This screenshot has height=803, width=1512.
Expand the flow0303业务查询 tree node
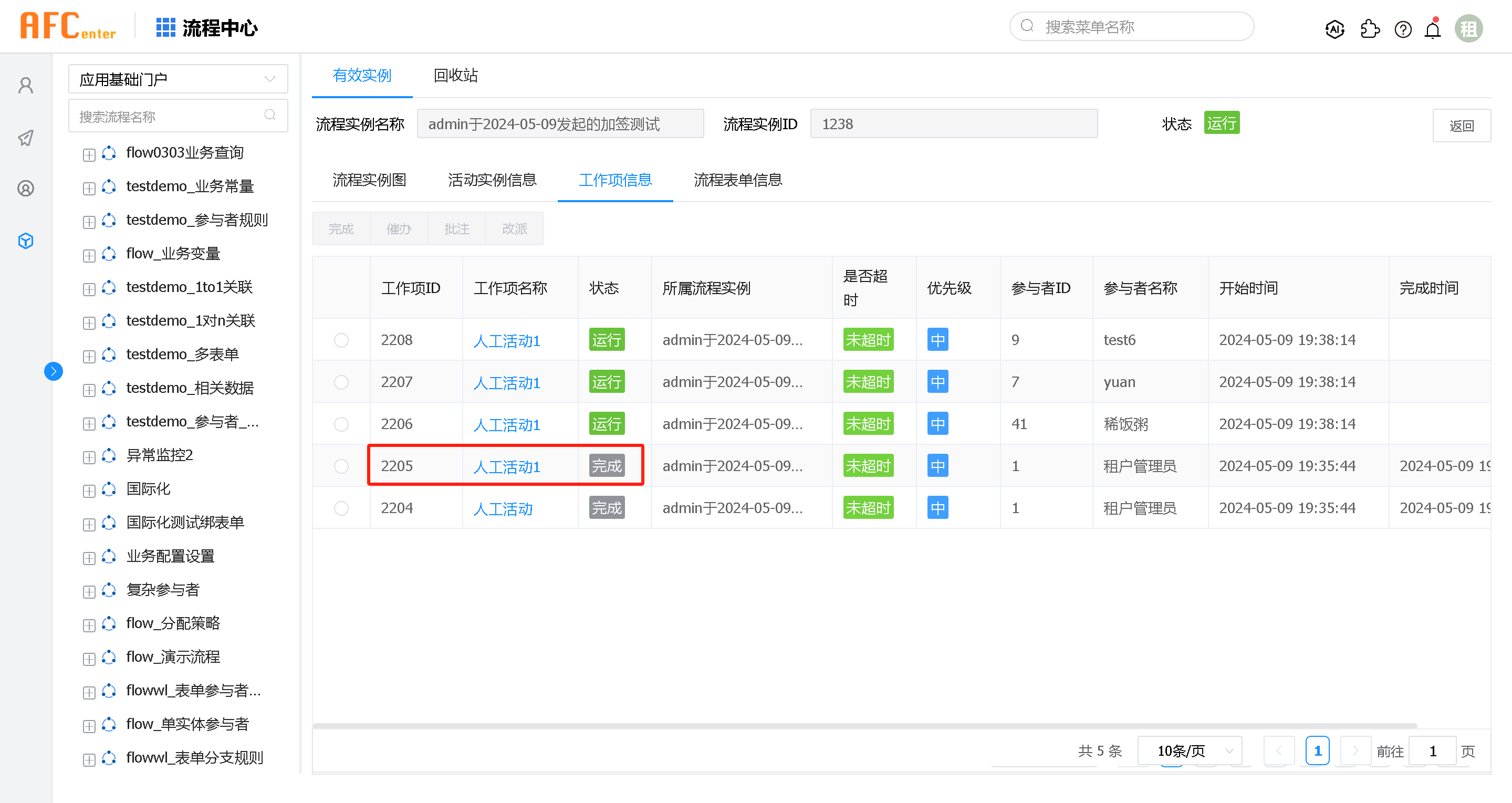click(89, 155)
